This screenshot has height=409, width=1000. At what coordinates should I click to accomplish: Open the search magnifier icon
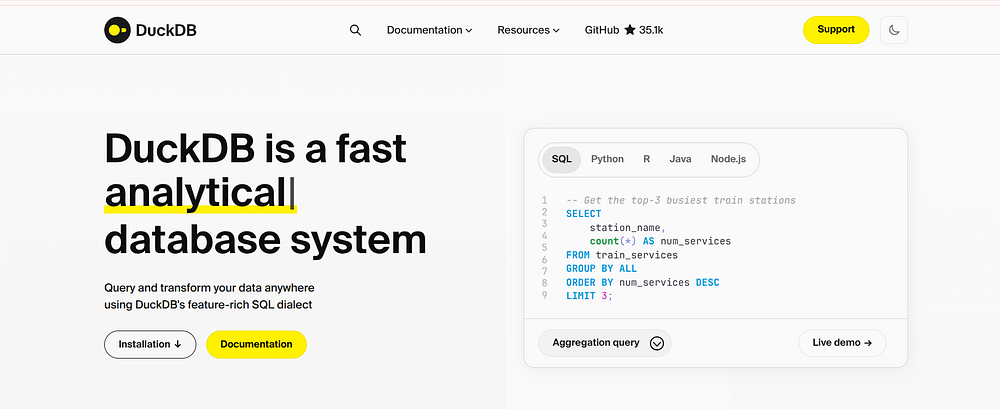pos(355,30)
